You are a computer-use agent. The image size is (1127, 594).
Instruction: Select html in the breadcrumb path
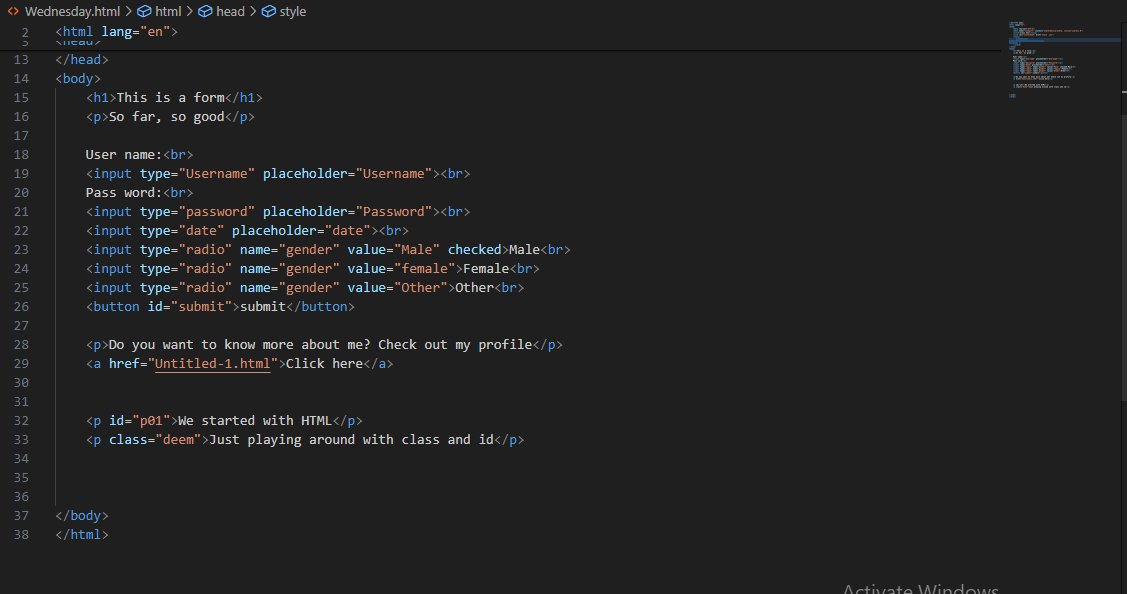168,11
